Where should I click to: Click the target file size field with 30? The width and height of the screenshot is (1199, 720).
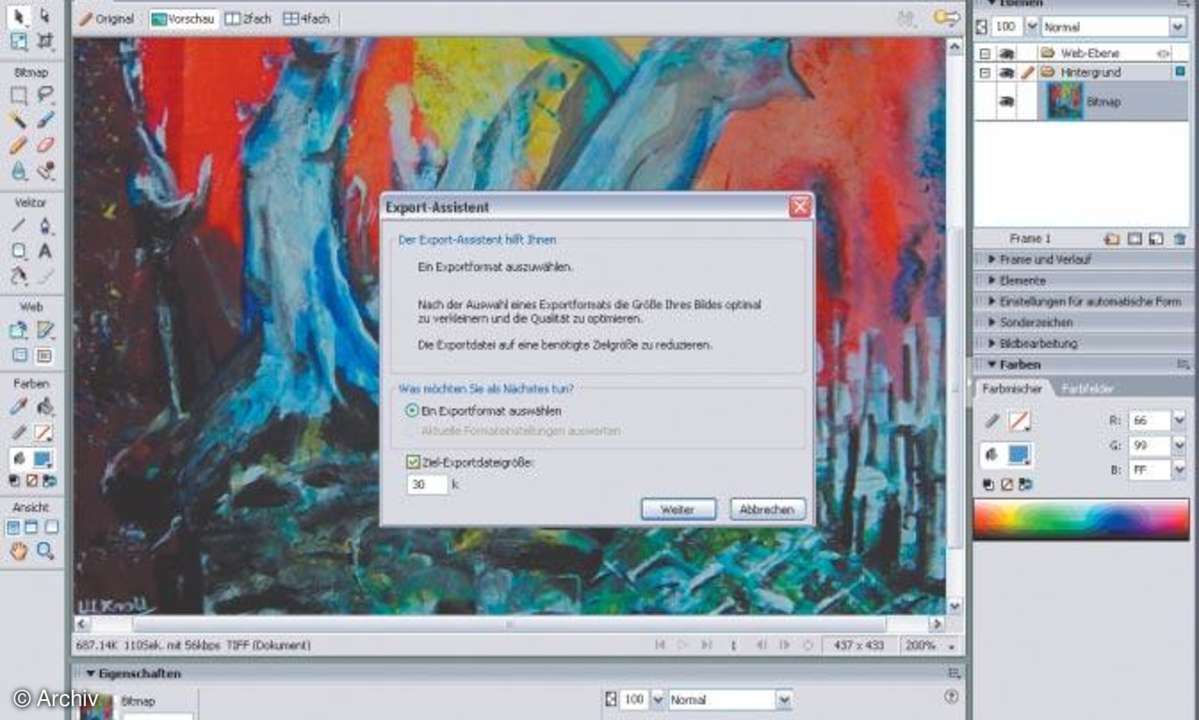tap(427, 485)
